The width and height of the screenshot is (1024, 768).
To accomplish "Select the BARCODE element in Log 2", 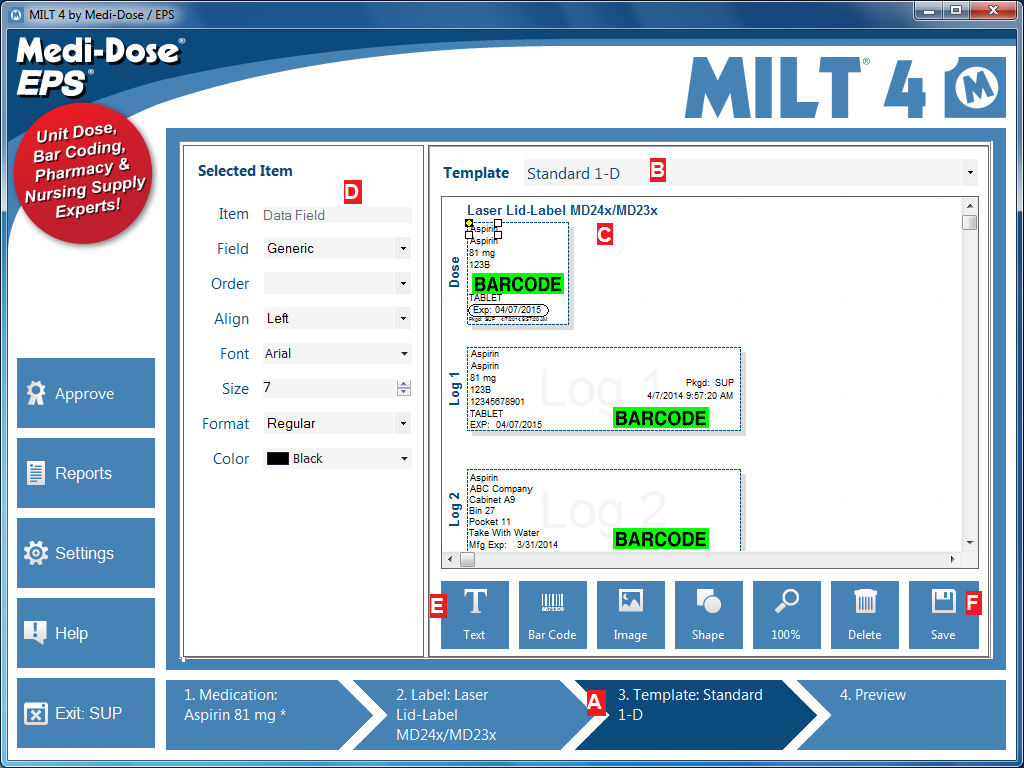I will [x=660, y=539].
